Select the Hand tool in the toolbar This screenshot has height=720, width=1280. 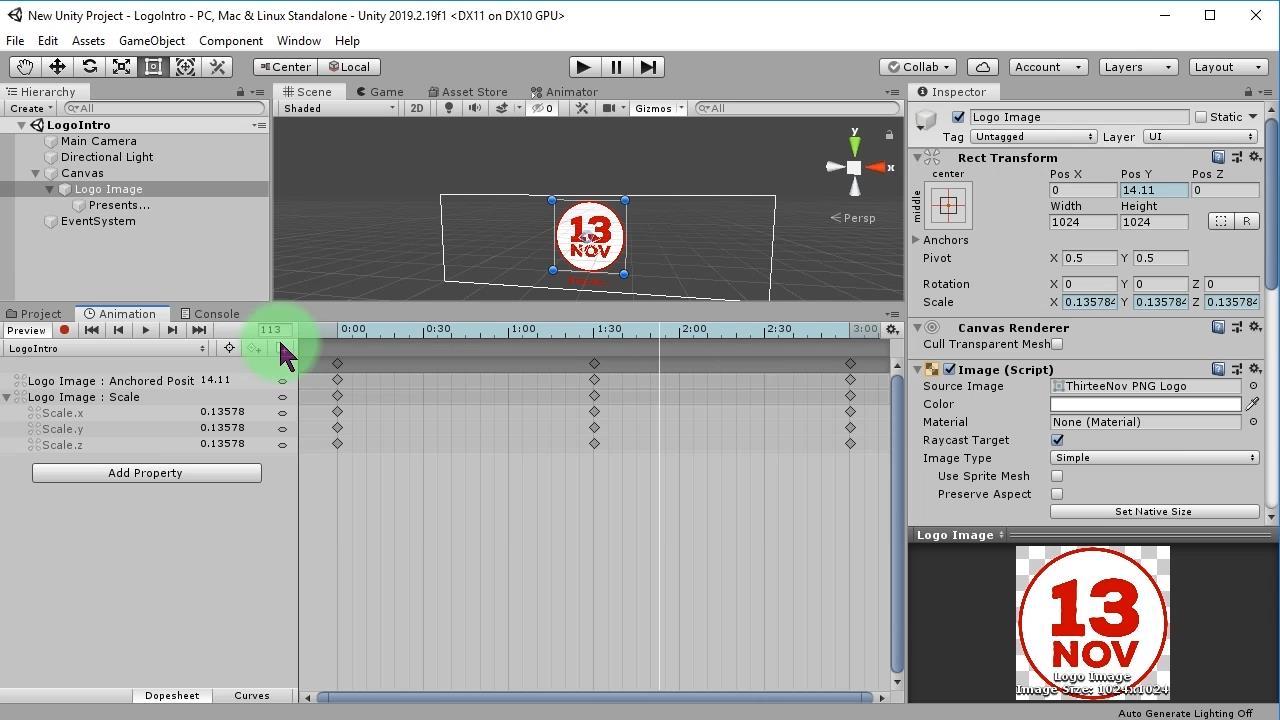click(24, 66)
